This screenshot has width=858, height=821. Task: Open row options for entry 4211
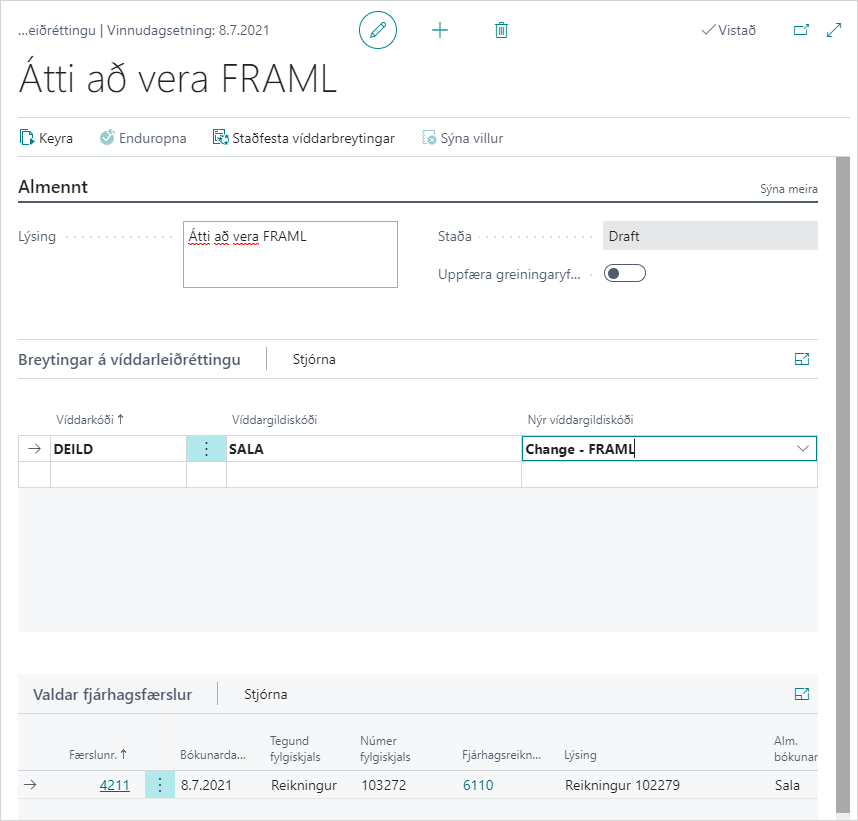(x=160, y=785)
